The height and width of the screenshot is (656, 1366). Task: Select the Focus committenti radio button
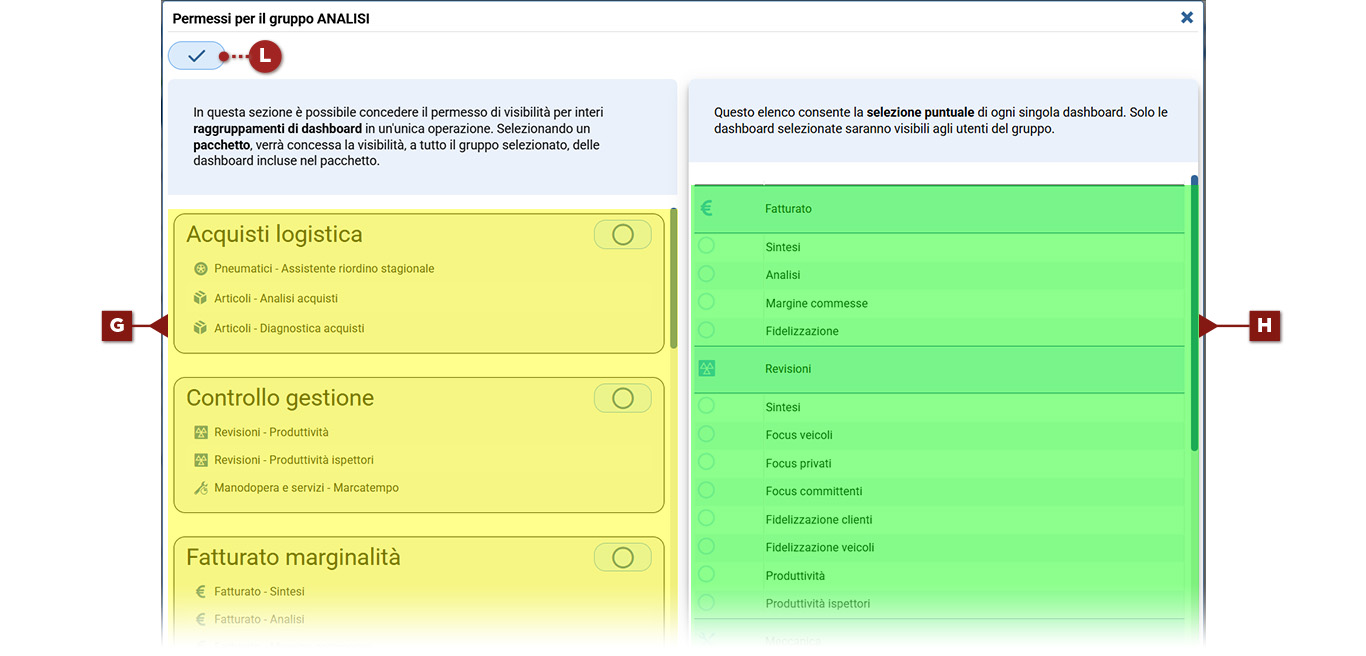[x=706, y=490]
